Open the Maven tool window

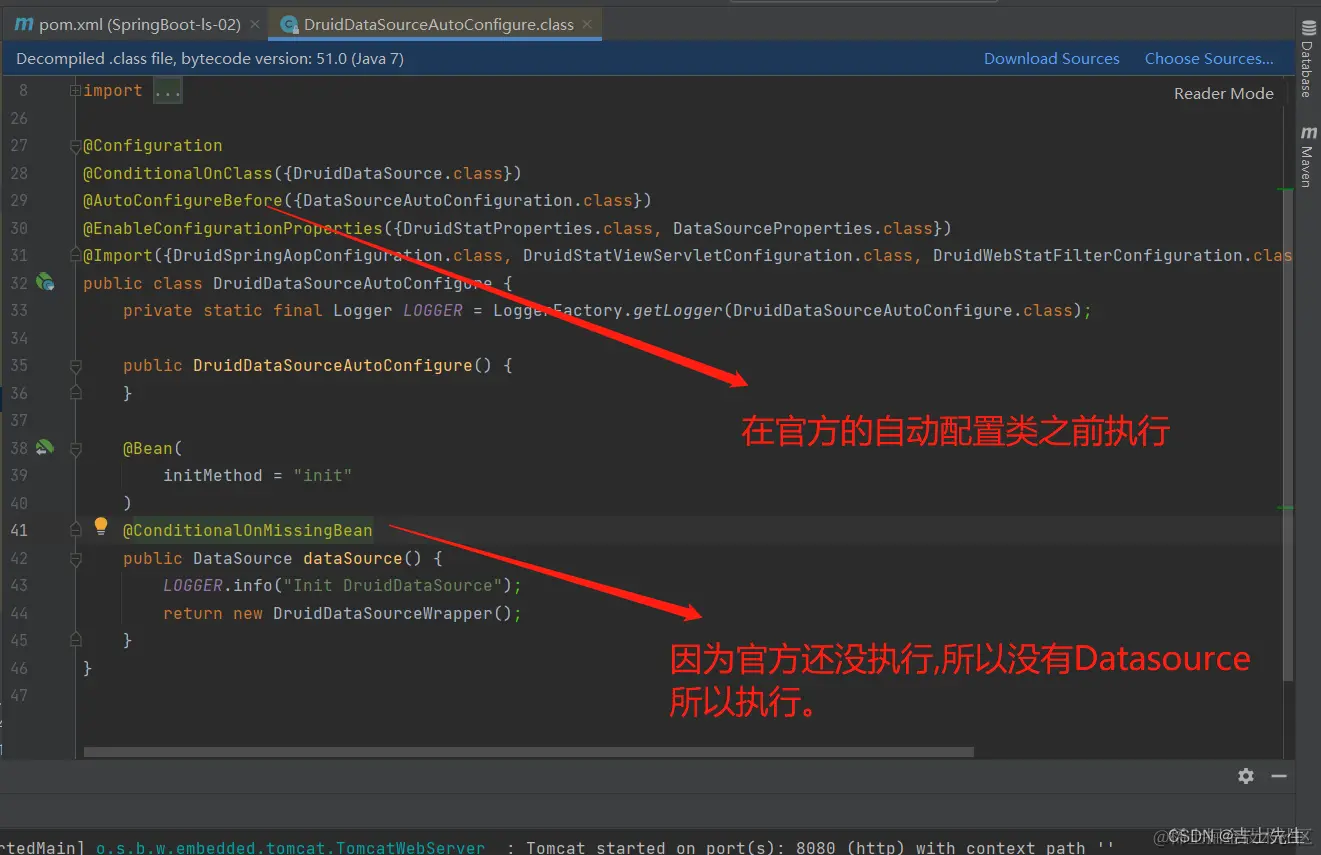click(1306, 156)
